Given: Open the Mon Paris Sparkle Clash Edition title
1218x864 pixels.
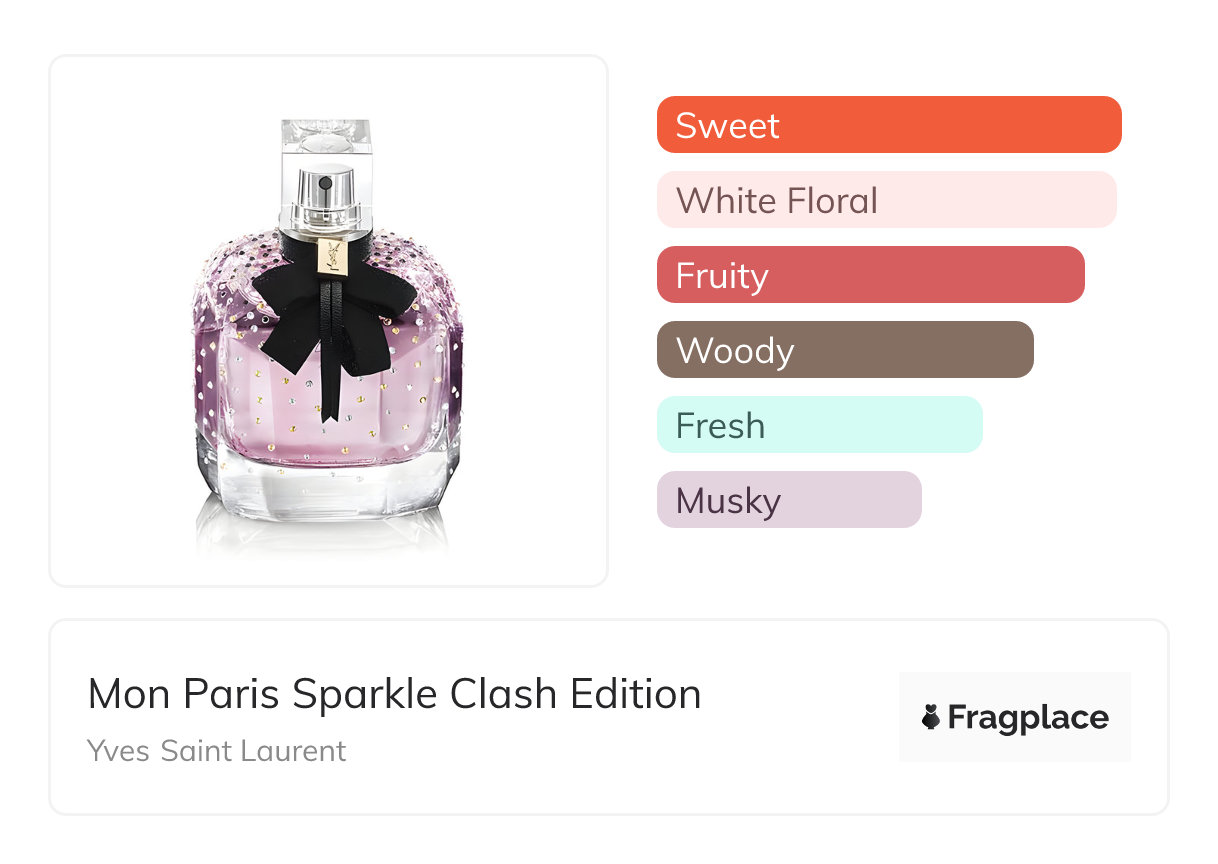Looking at the screenshot, I should point(394,694).
